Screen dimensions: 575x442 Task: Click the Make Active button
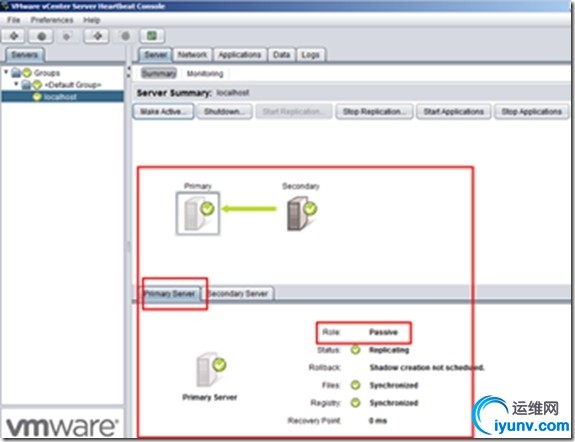(x=163, y=112)
